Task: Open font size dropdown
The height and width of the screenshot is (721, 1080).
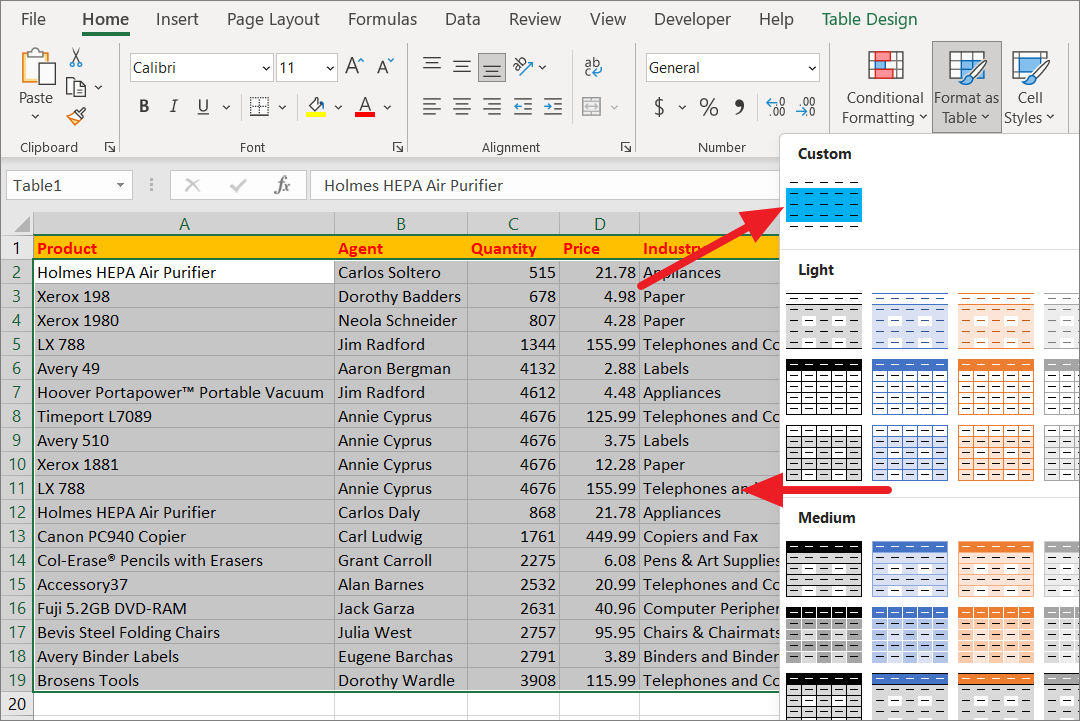Action: (x=330, y=67)
